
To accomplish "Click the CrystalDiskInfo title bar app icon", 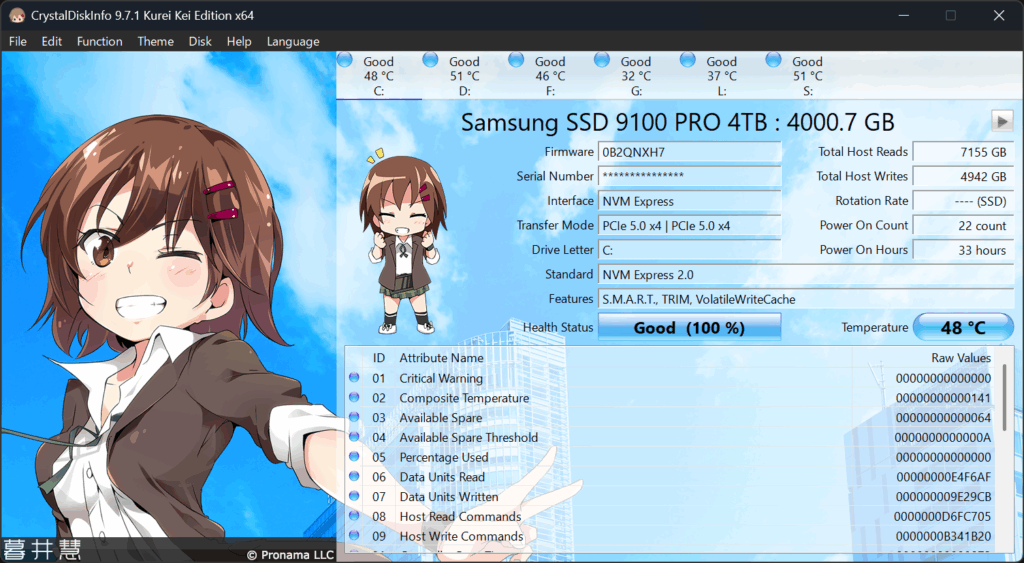I will point(16,15).
